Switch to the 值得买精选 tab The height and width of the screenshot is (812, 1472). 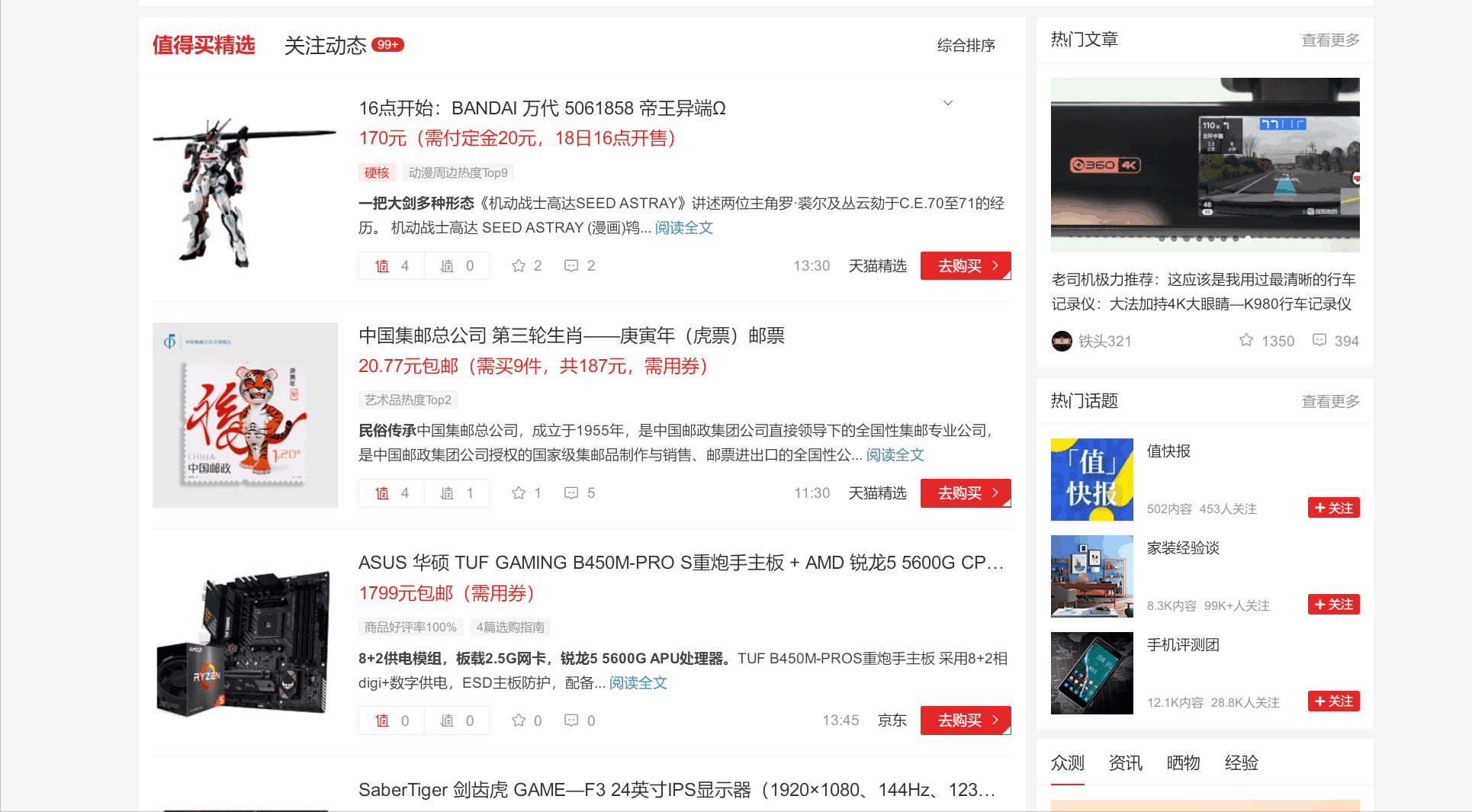(204, 45)
